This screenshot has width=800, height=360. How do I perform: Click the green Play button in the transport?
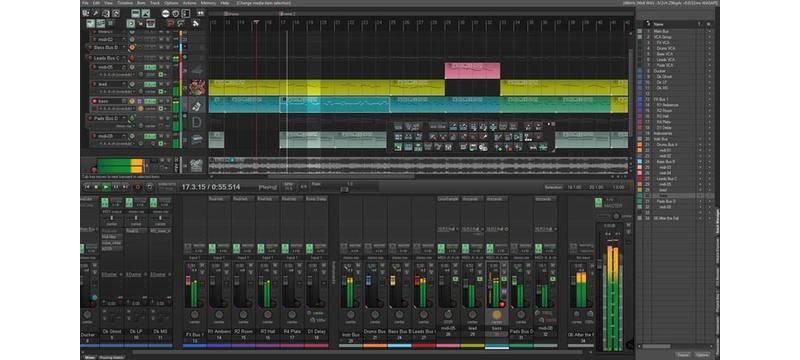point(106,187)
